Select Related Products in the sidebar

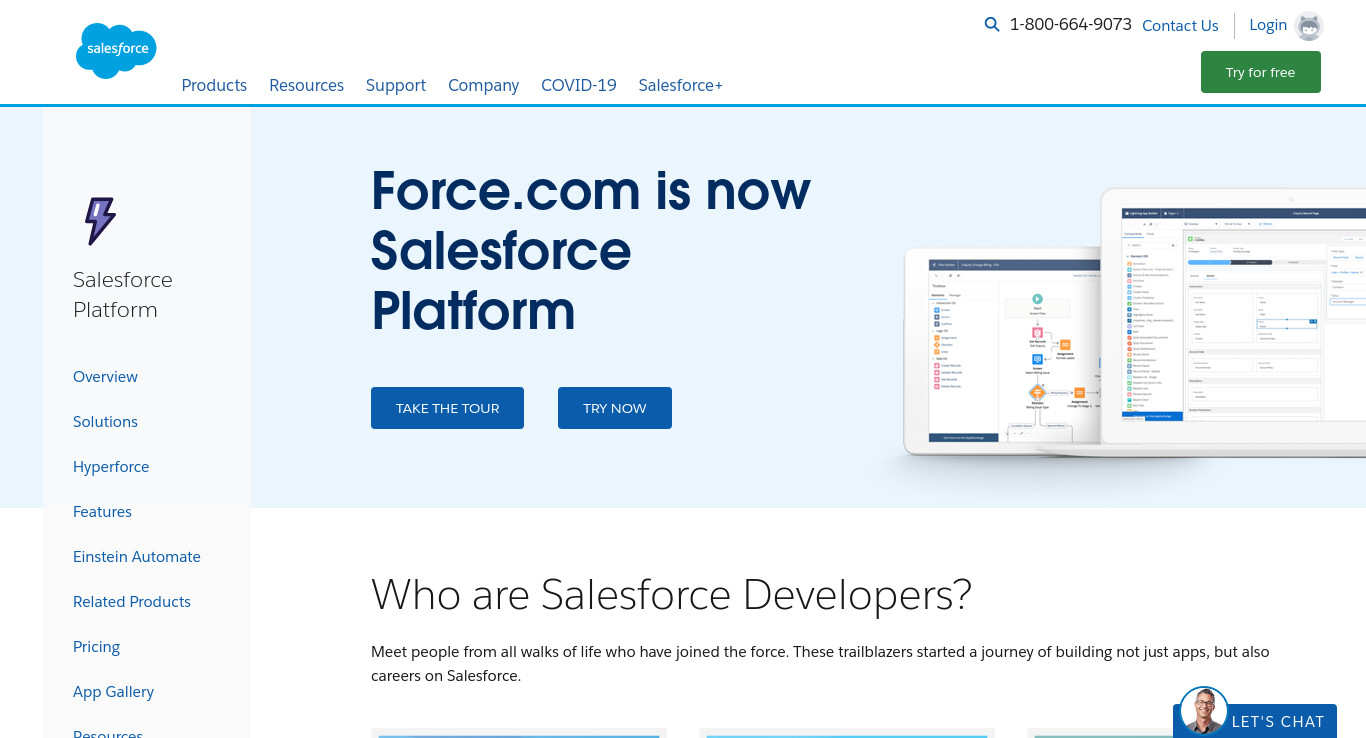coord(132,602)
